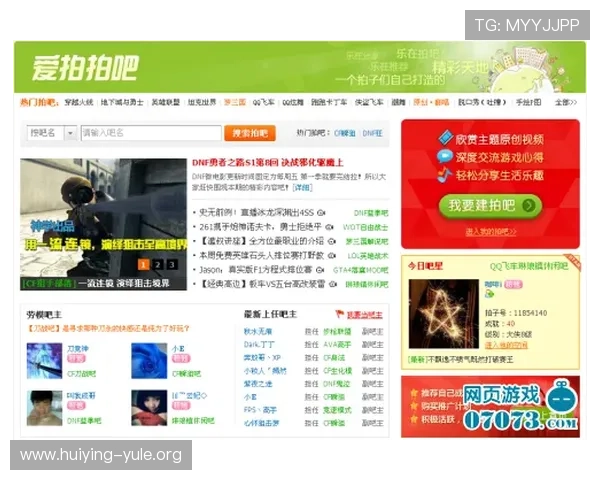Click video icon beside 史无前例 直播冰龙 article

pos(321,213)
